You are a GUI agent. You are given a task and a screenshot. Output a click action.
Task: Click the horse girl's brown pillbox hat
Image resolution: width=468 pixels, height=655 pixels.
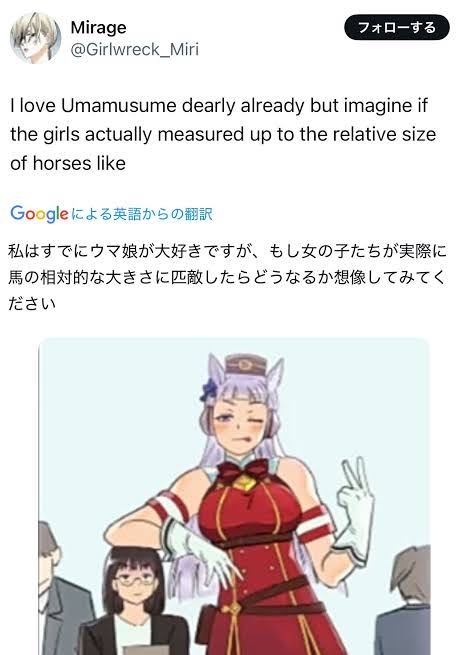tap(243, 366)
